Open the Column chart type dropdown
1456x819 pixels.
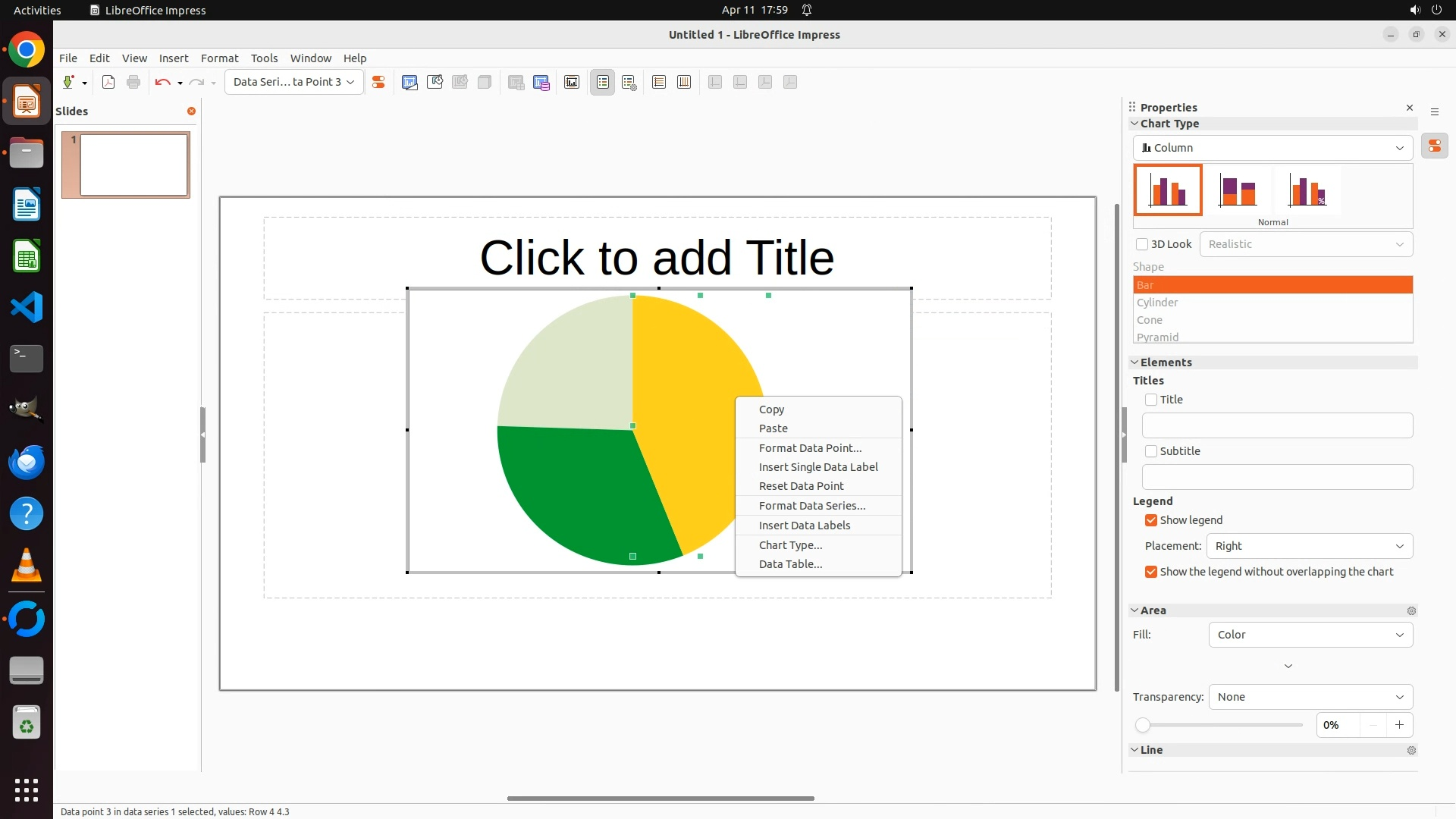tap(1272, 148)
